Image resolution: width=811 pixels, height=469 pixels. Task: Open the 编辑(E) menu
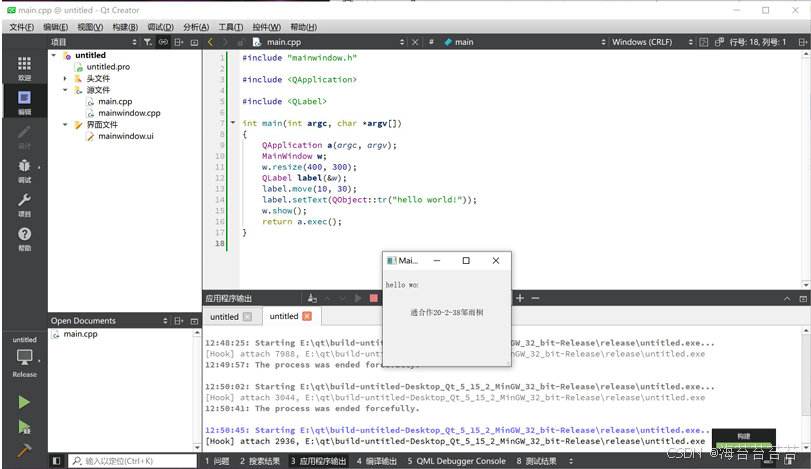click(x=55, y=27)
